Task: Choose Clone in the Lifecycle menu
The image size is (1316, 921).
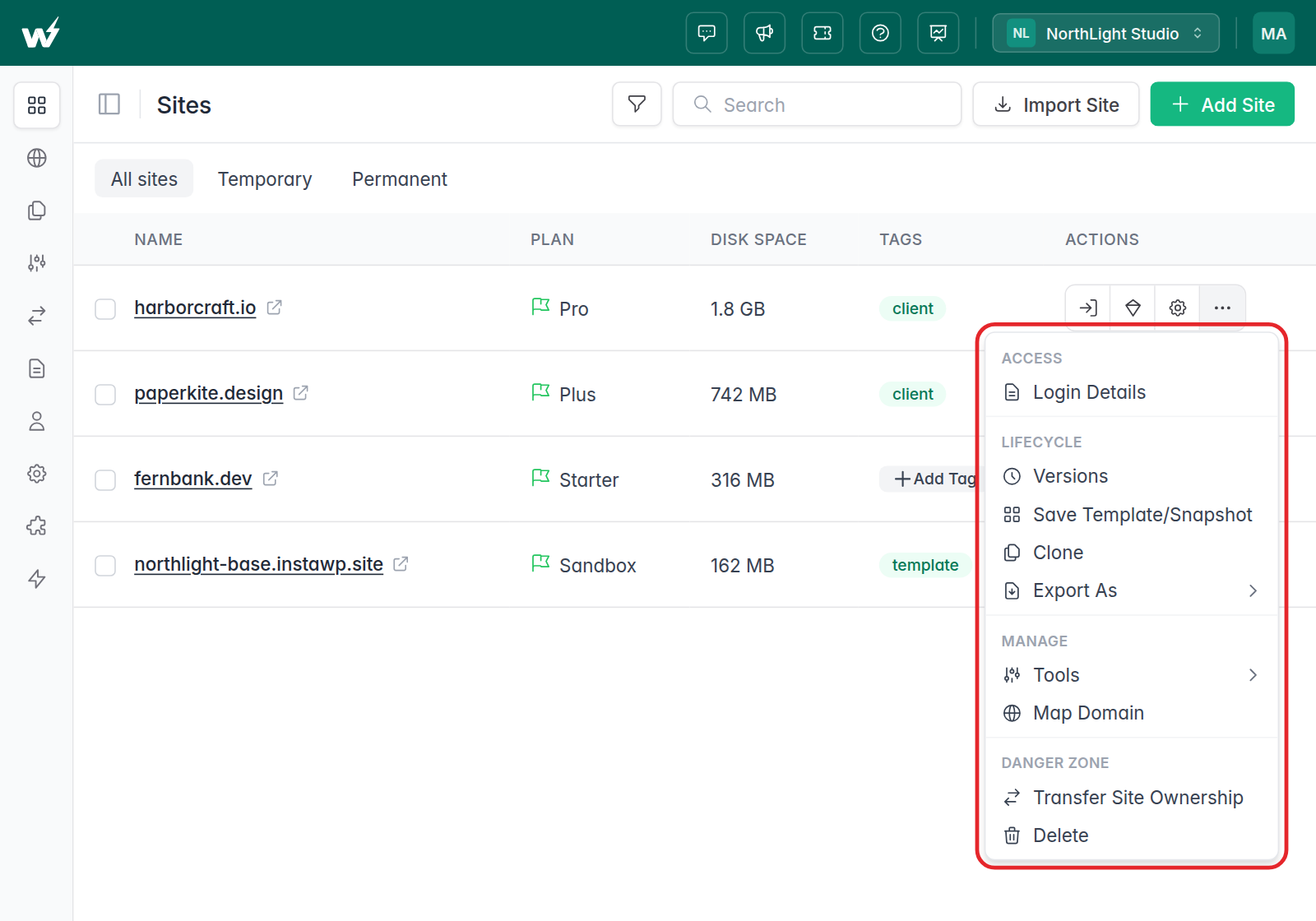Action: [1131, 553]
